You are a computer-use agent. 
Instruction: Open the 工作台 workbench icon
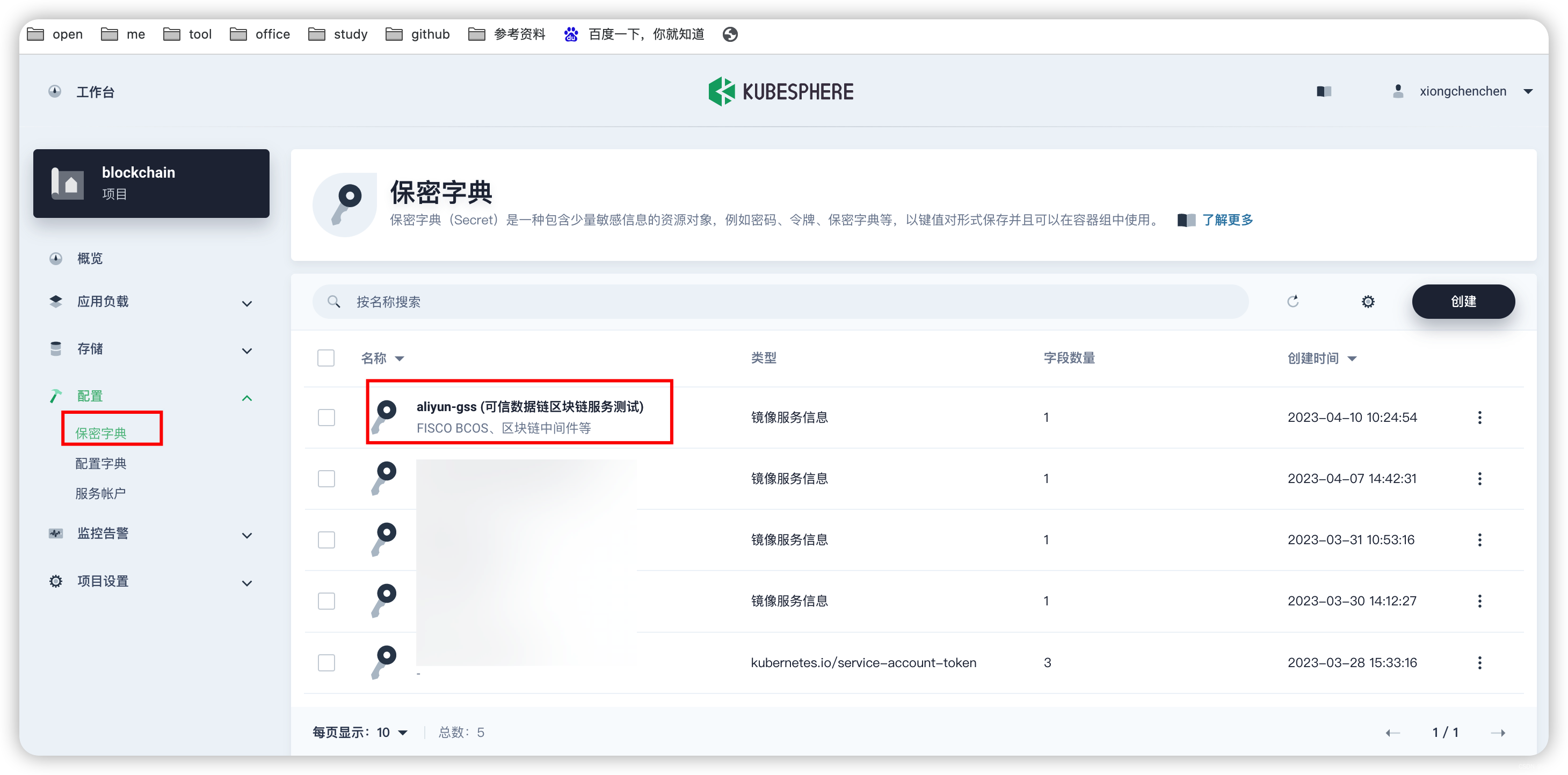(55, 91)
